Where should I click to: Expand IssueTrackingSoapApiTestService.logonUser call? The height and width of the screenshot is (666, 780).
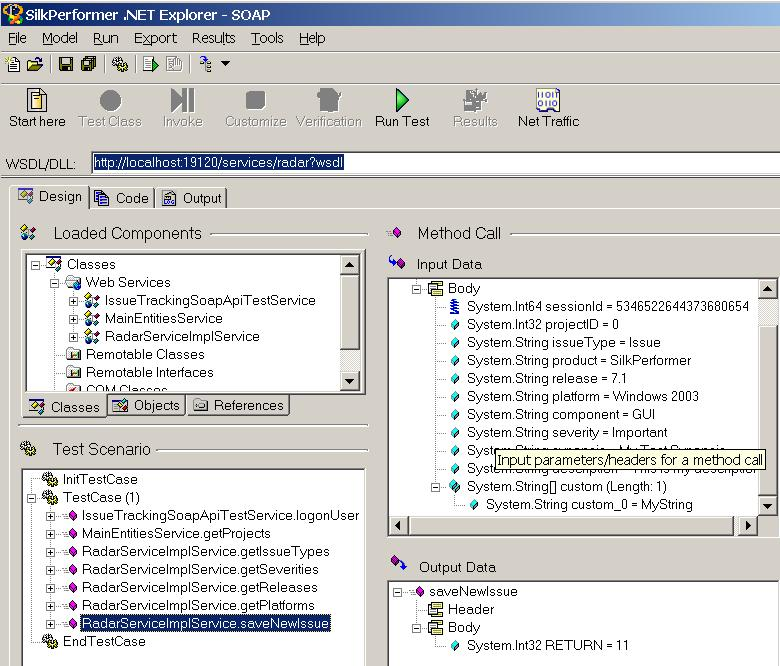(x=50, y=516)
